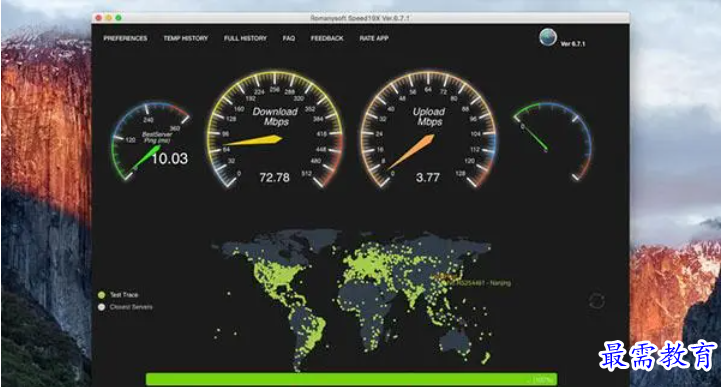723x387 pixels.
Task: Click the 72.78 download speed value
Action: (274, 178)
